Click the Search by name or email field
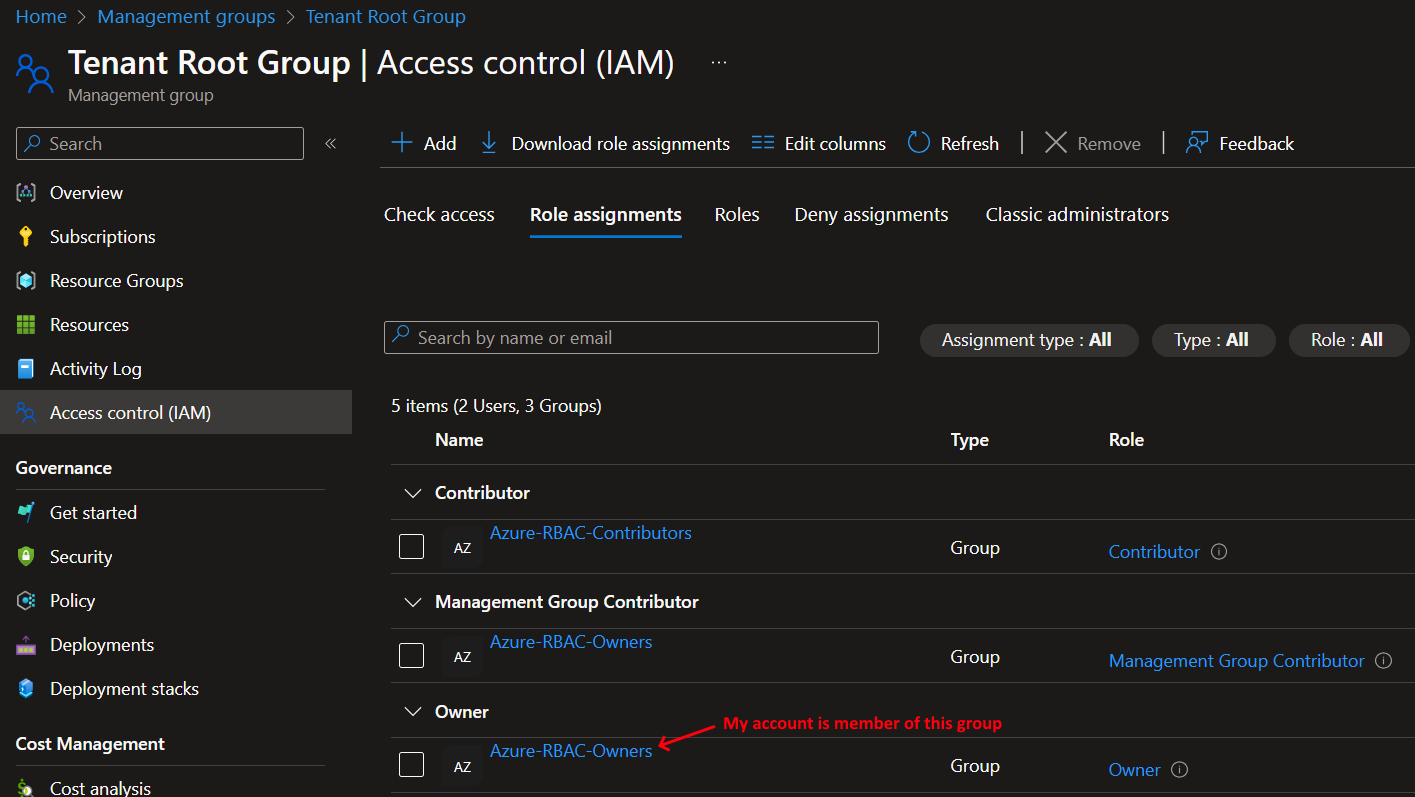 tap(631, 337)
